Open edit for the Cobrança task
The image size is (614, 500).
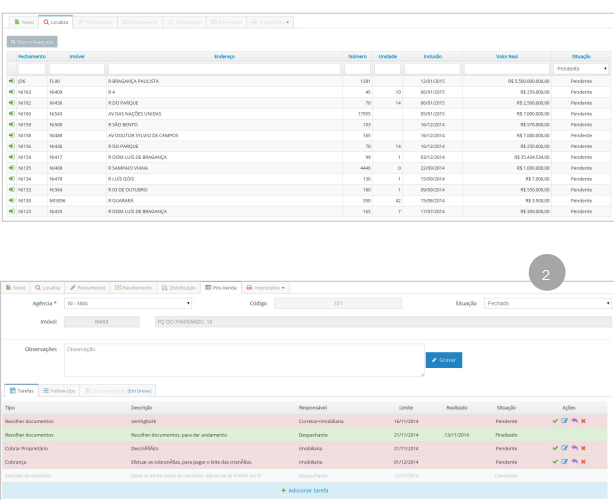[564, 462]
